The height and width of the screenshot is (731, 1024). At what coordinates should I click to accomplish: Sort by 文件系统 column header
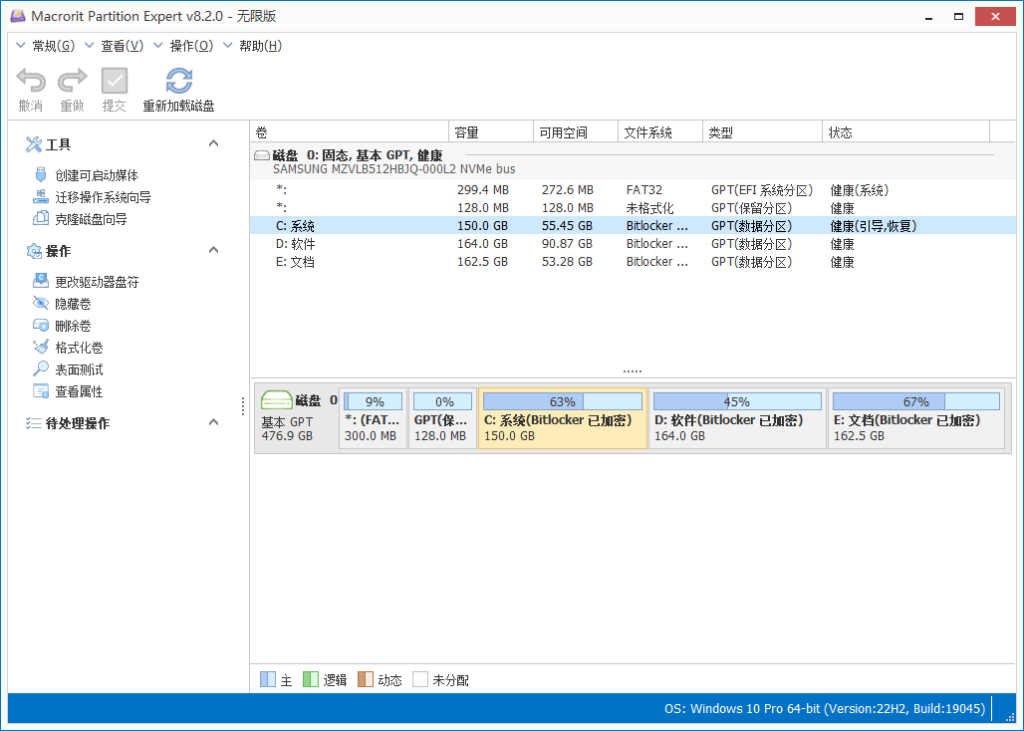660,132
